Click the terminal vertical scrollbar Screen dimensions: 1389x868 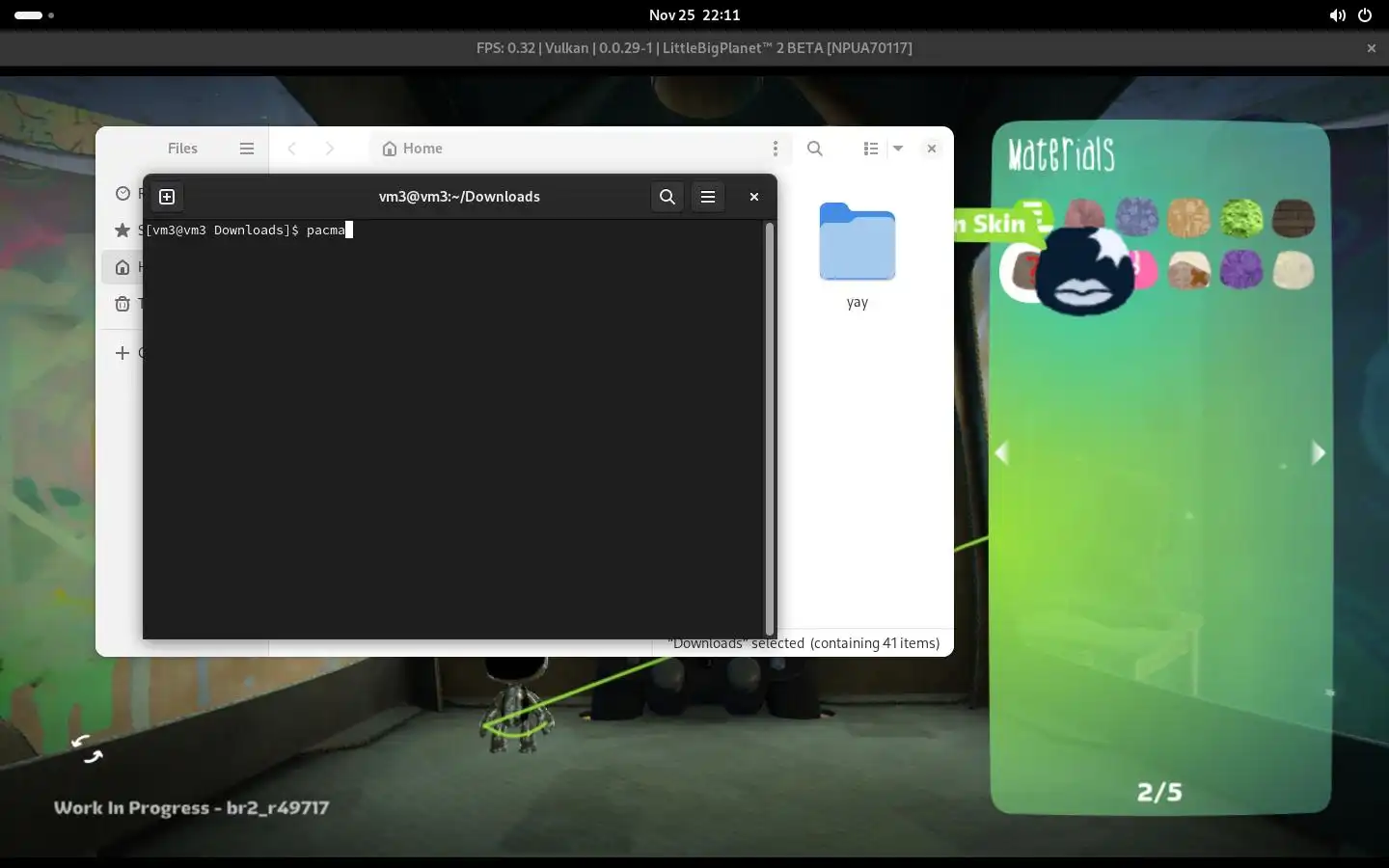click(x=769, y=429)
